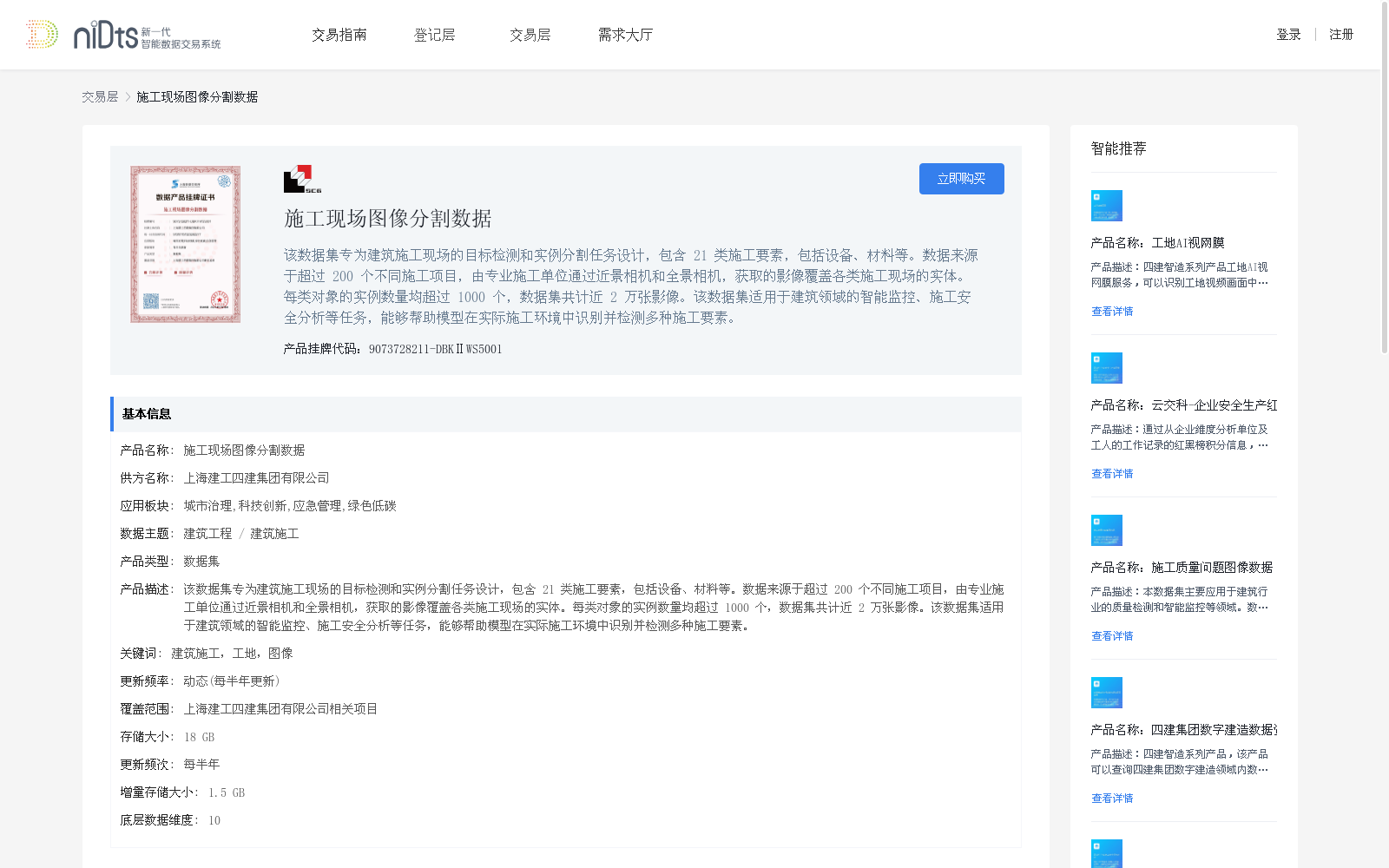This screenshot has width=1389, height=868.
Task: Open the 交易指南 menu
Action: tap(339, 35)
